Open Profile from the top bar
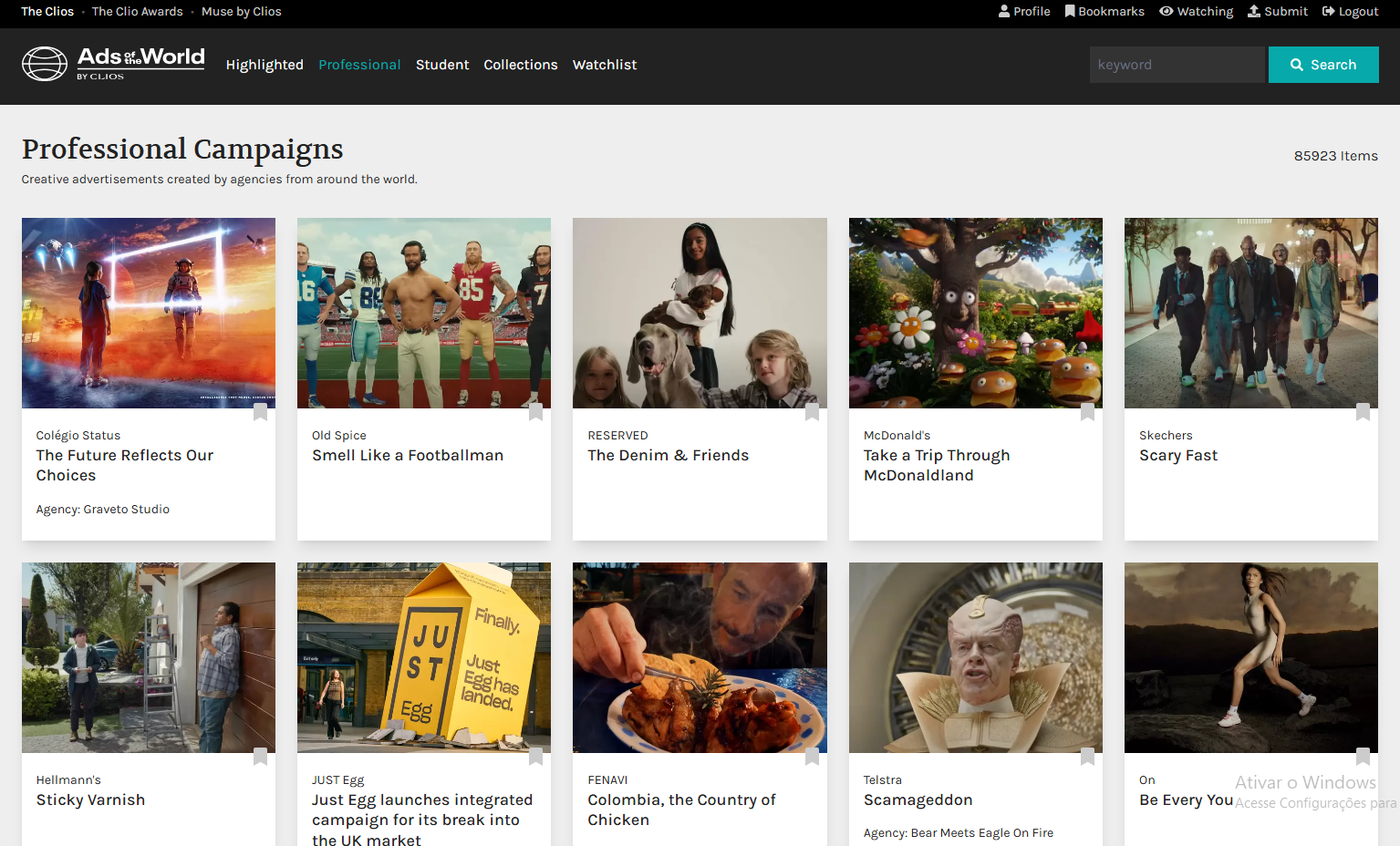The width and height of the screenshot is (1400, 846). [x=1024, y=12]
